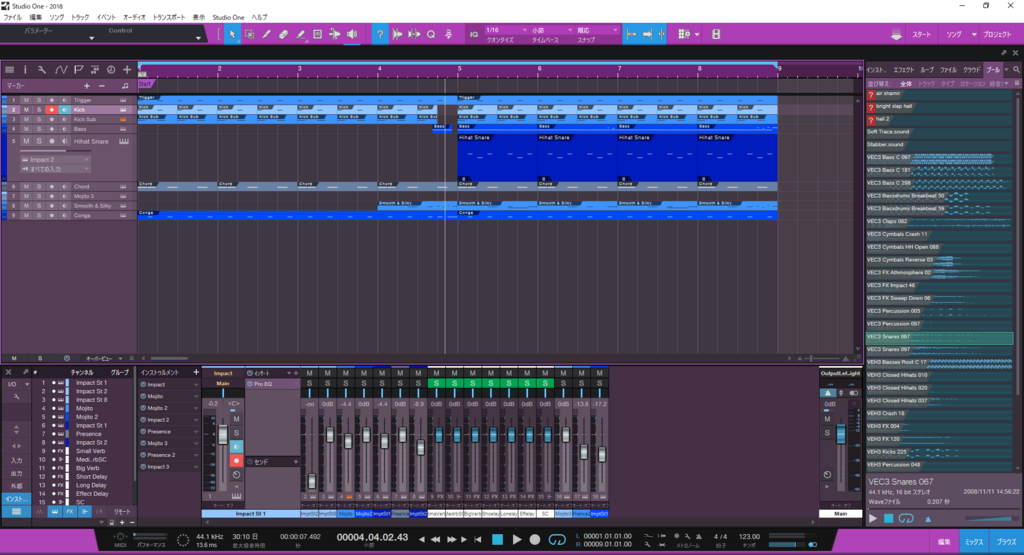The image size is (1024, 555).
Task: Select the Paint (pencil) tool
Action: [266, 35]
